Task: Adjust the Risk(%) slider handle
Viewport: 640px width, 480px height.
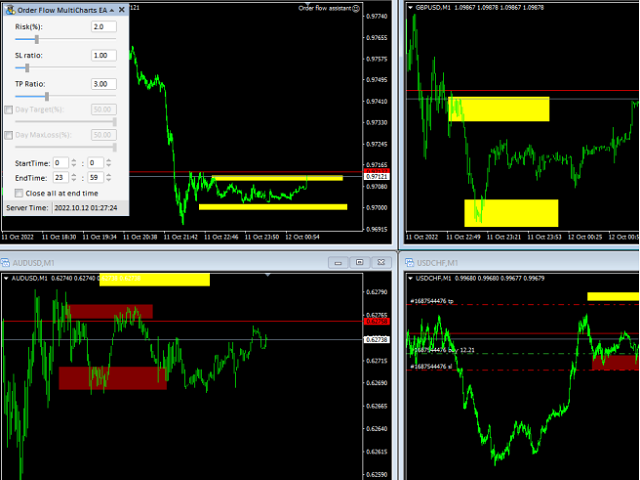Action: click(37, 39)
